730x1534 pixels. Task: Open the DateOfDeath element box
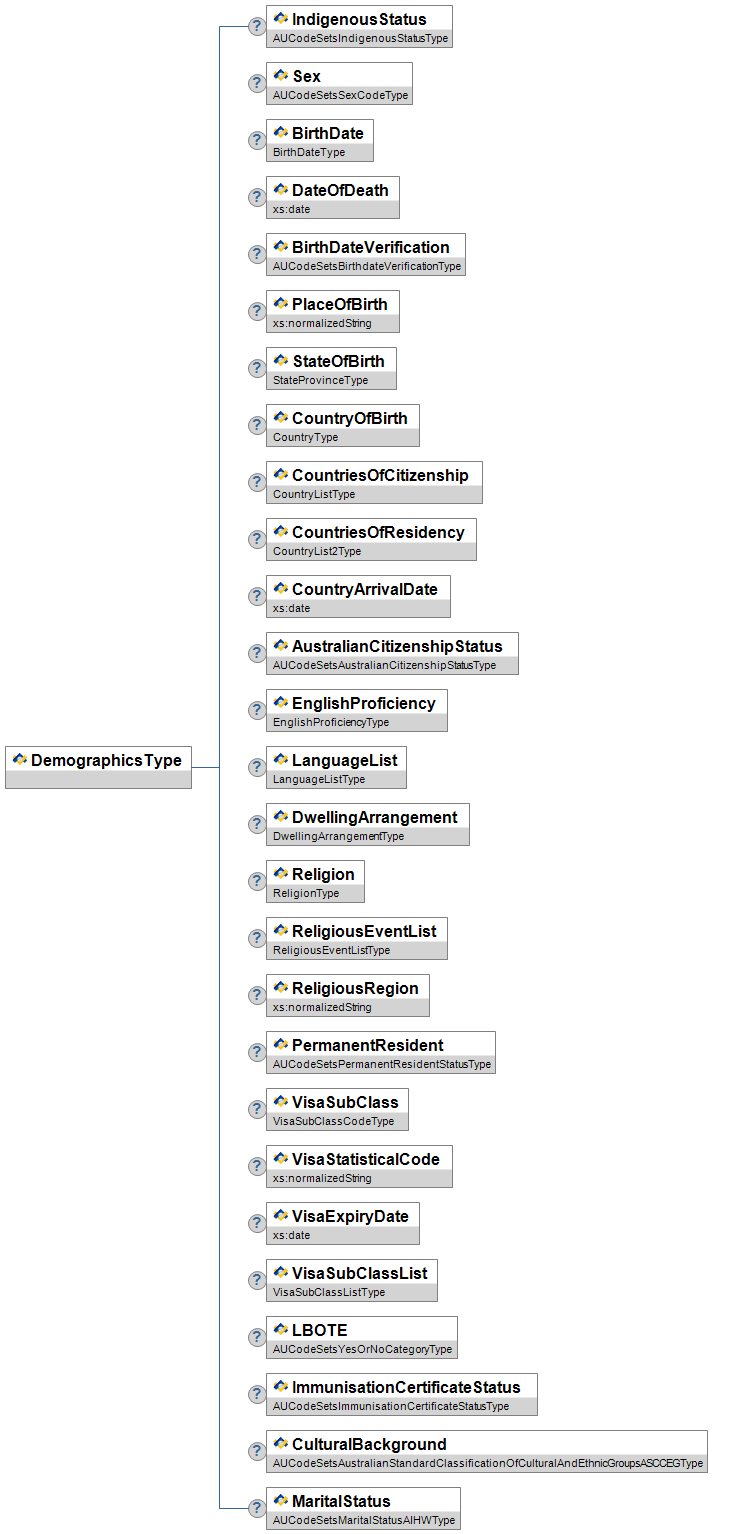coord(339,190)
